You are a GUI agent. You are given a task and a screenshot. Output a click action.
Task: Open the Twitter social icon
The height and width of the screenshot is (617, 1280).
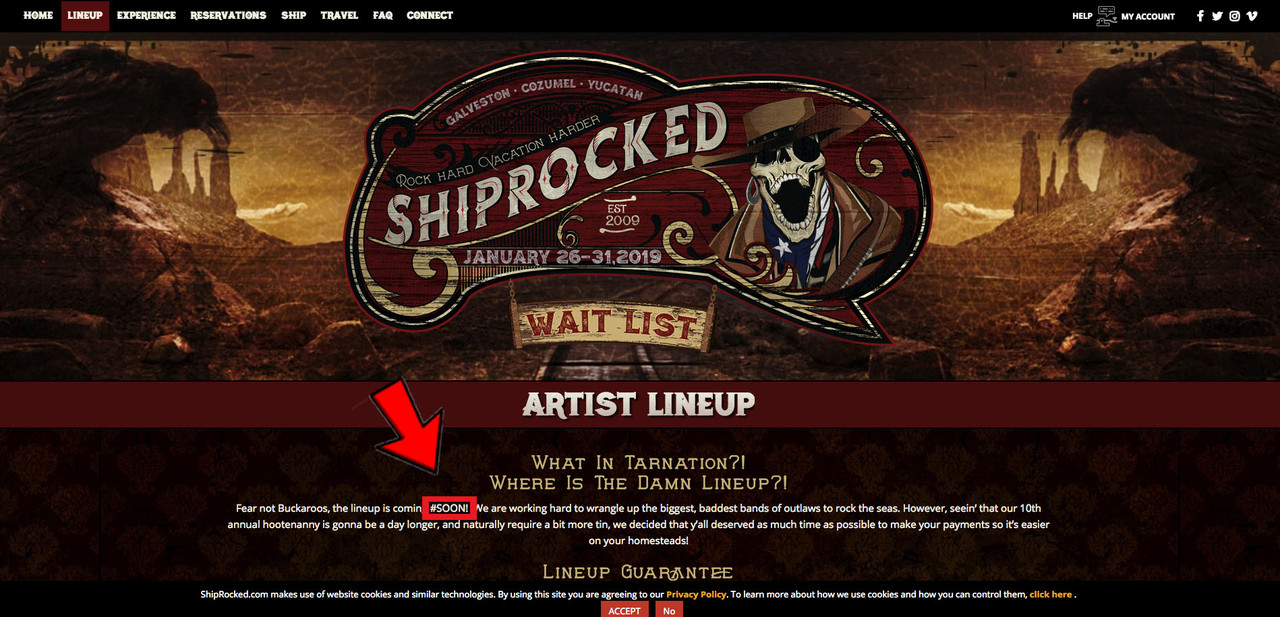(1217, 16)
